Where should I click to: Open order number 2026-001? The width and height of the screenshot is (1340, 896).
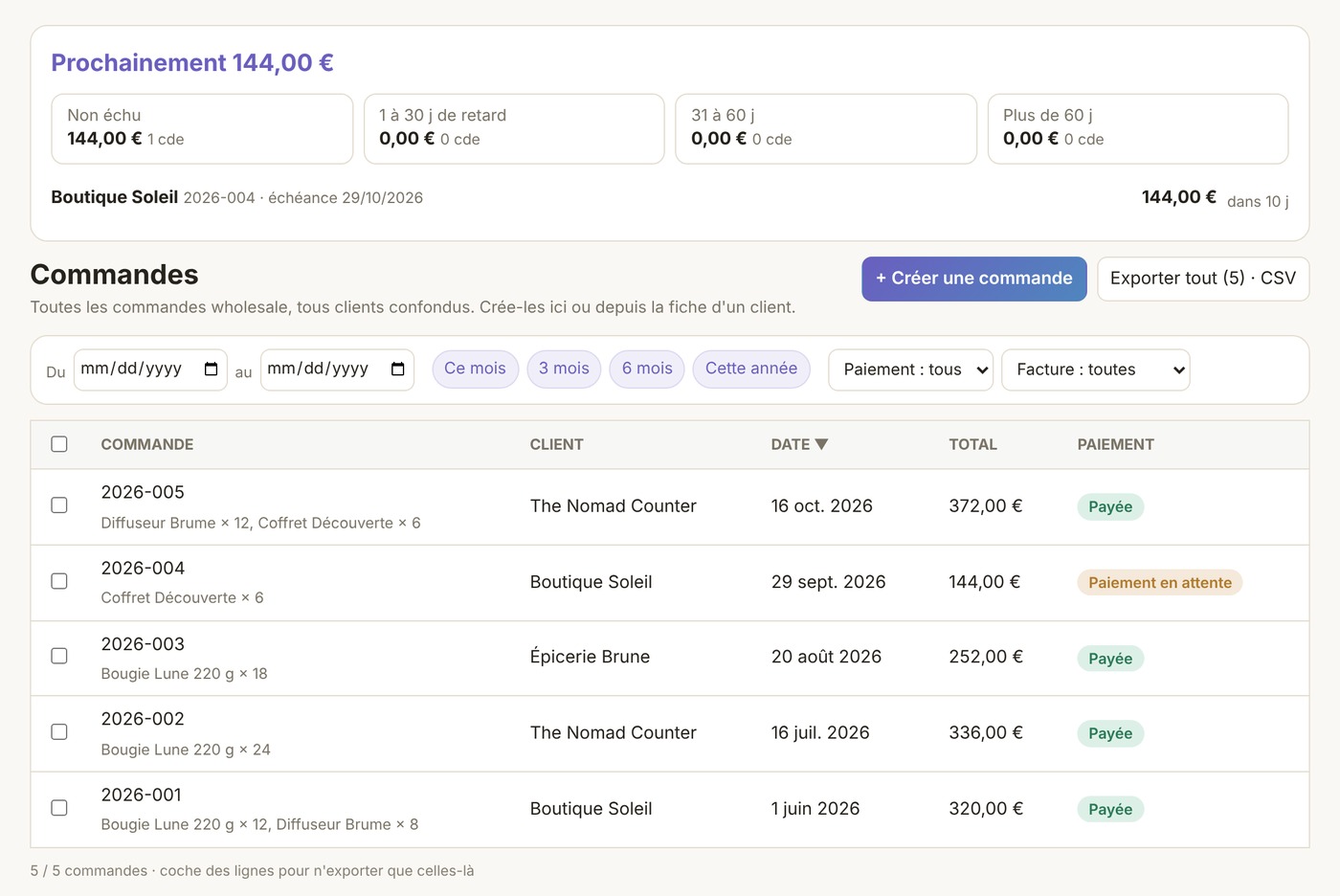[x=142, y=795]
